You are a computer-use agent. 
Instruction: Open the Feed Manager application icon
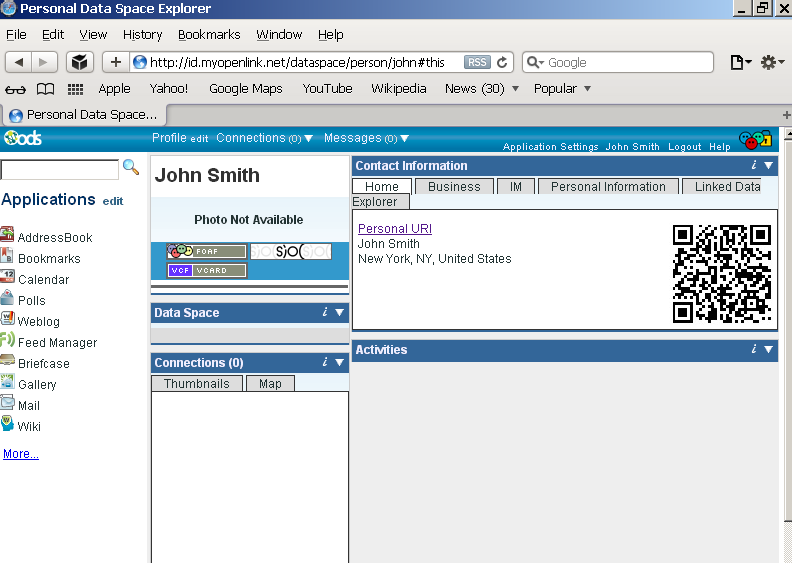pos(7,342)
